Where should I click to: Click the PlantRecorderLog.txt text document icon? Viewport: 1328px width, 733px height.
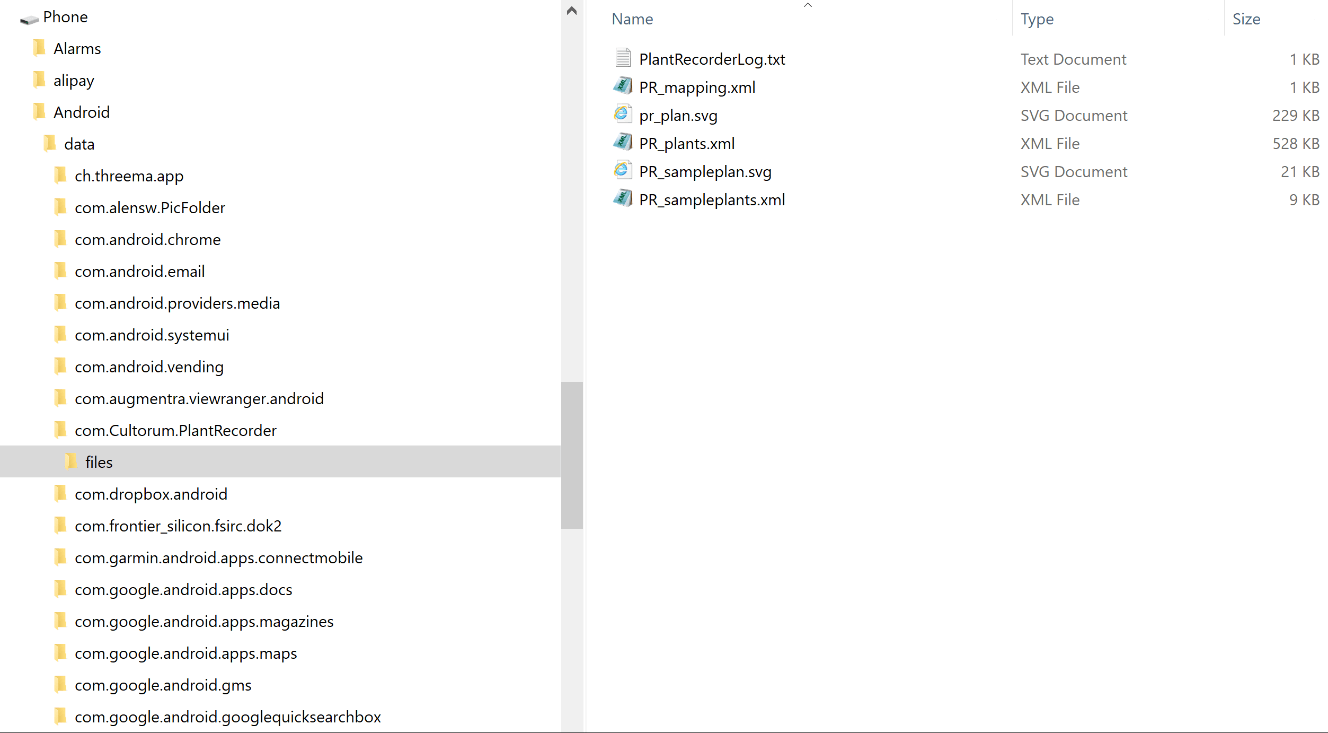pos(623,59)
